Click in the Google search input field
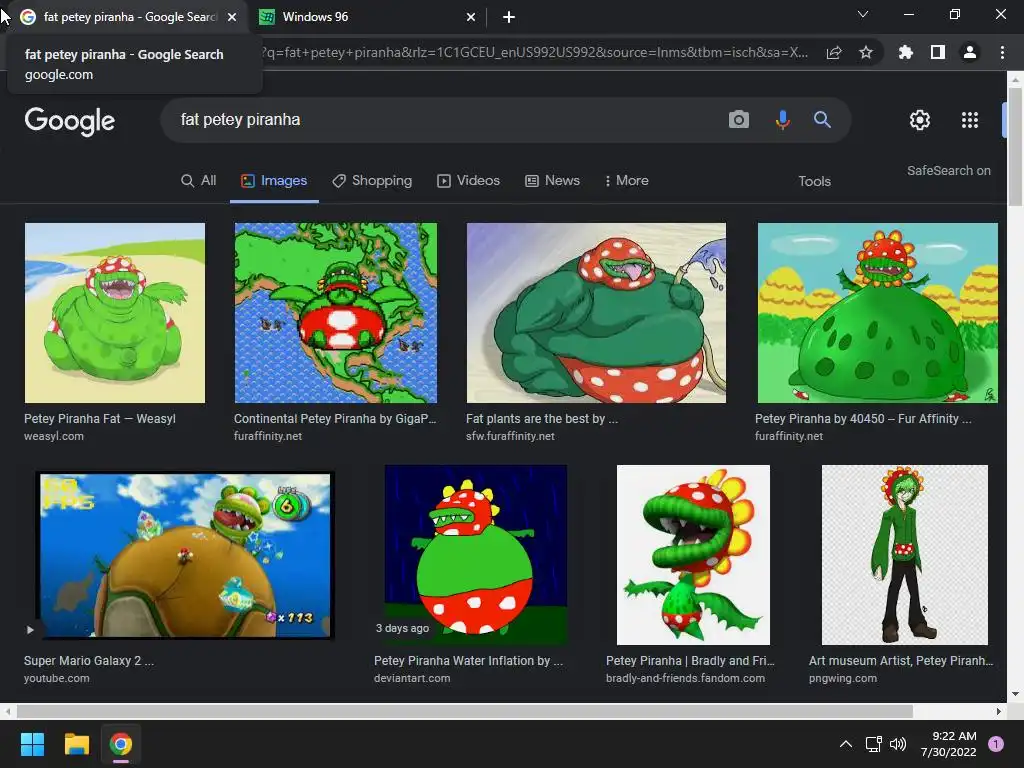The width and height of the screenshot is (1024, 768). [x=444, y=120]
